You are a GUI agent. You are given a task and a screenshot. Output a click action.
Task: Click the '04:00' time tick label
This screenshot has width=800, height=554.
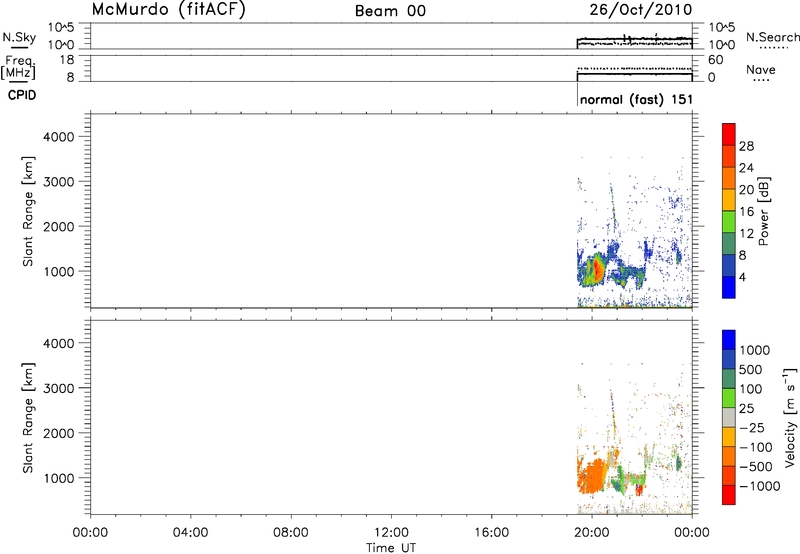click(190, 533)
